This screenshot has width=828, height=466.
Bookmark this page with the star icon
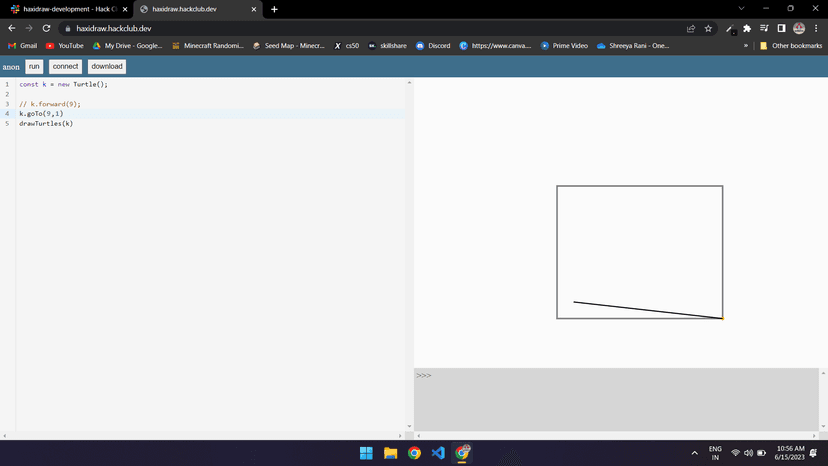(708, 29)
